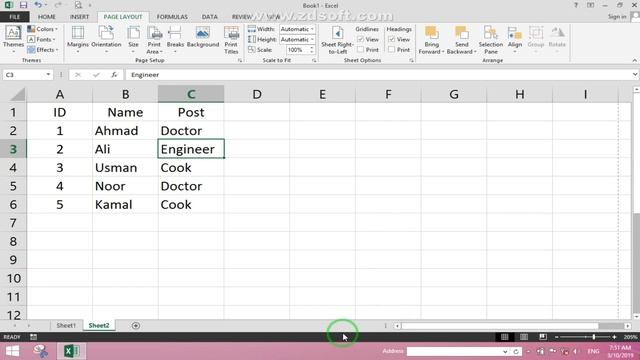Open the FILE tab
This screenshot has height=360, width=640.
pos(14,17)
